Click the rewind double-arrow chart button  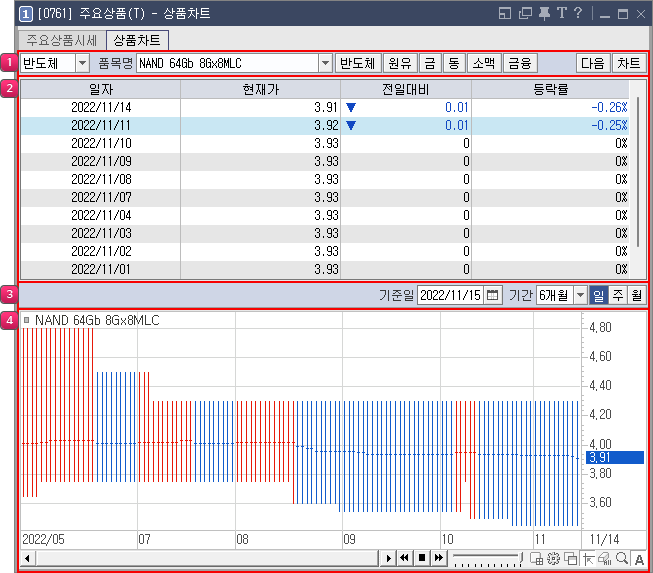click(x=404, y=558)
